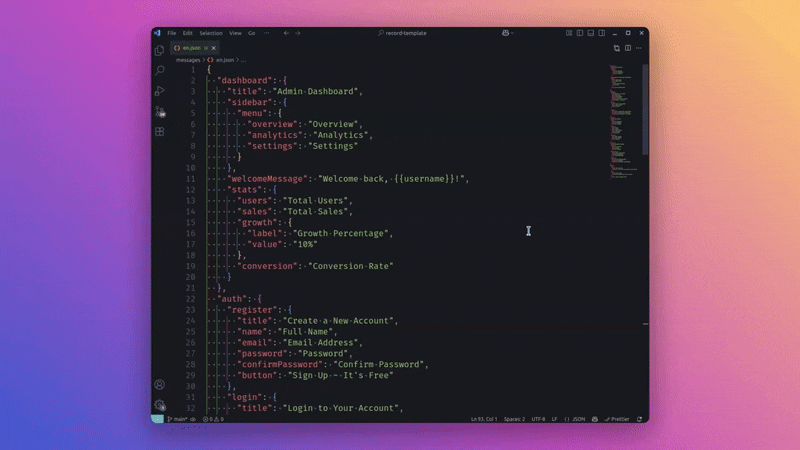Click JSON language mode in status bar

(x=575, y=419)
